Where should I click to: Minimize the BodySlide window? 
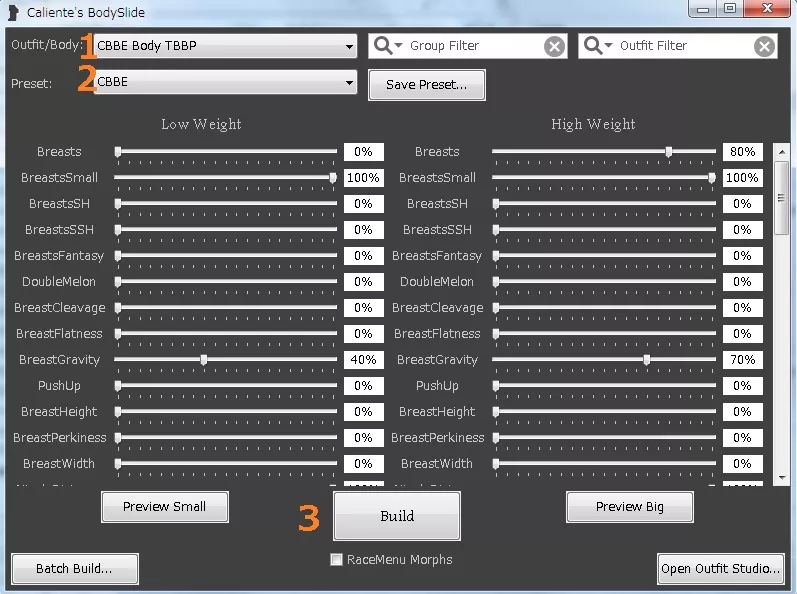click(703, 9)
